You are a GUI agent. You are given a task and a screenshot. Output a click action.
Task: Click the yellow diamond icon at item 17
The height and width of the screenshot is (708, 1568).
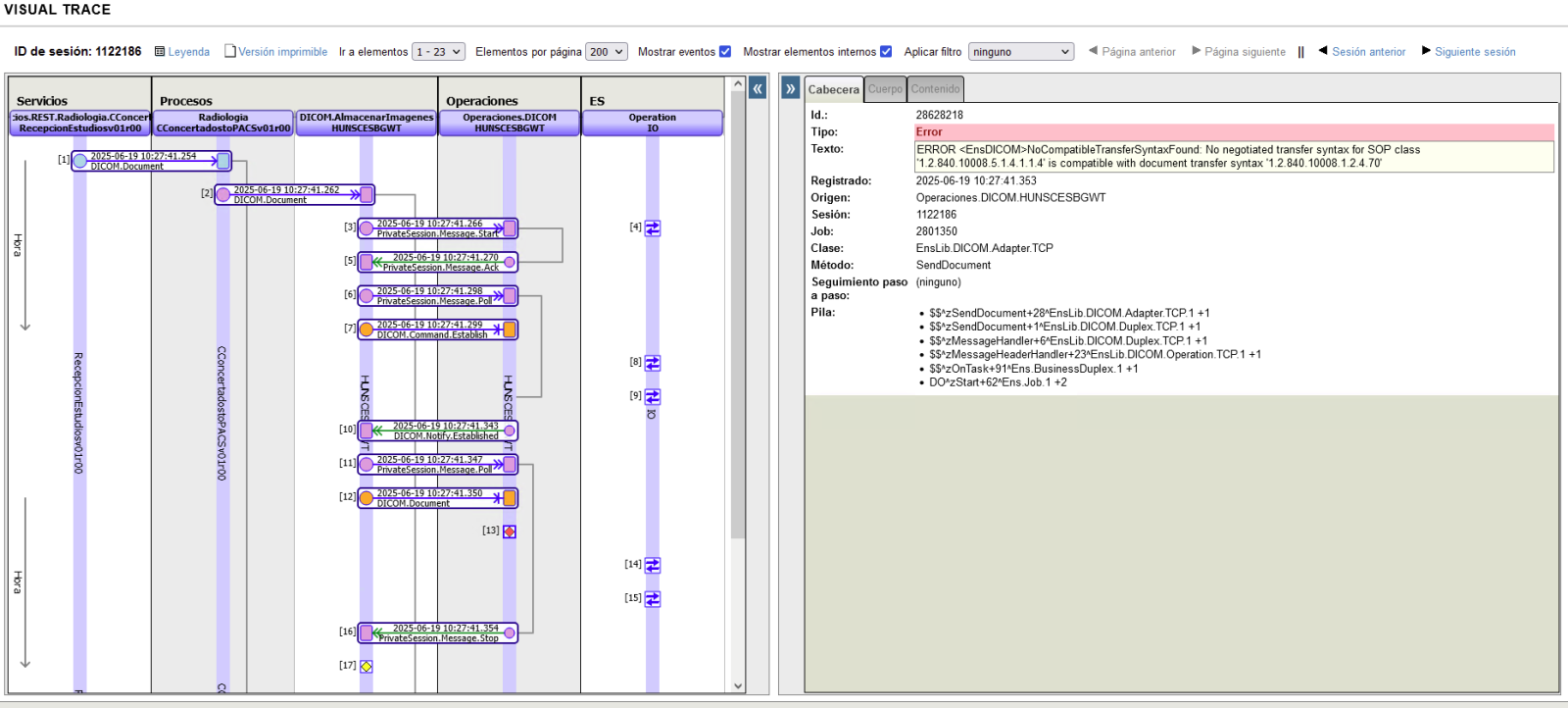click(367, 666)
